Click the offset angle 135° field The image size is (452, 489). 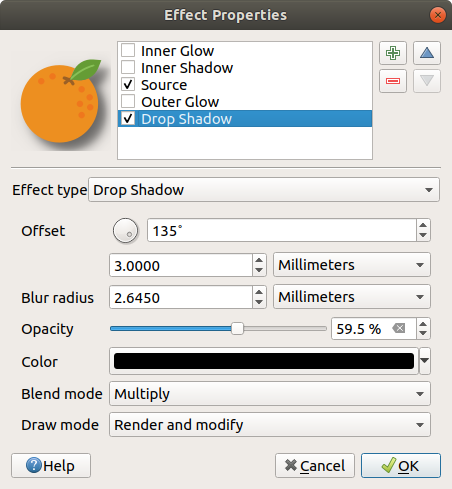click(x=282, y=230)
